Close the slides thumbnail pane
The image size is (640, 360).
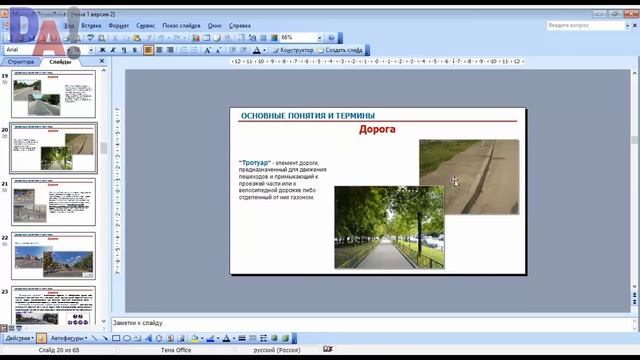click(x=102, y=61)
